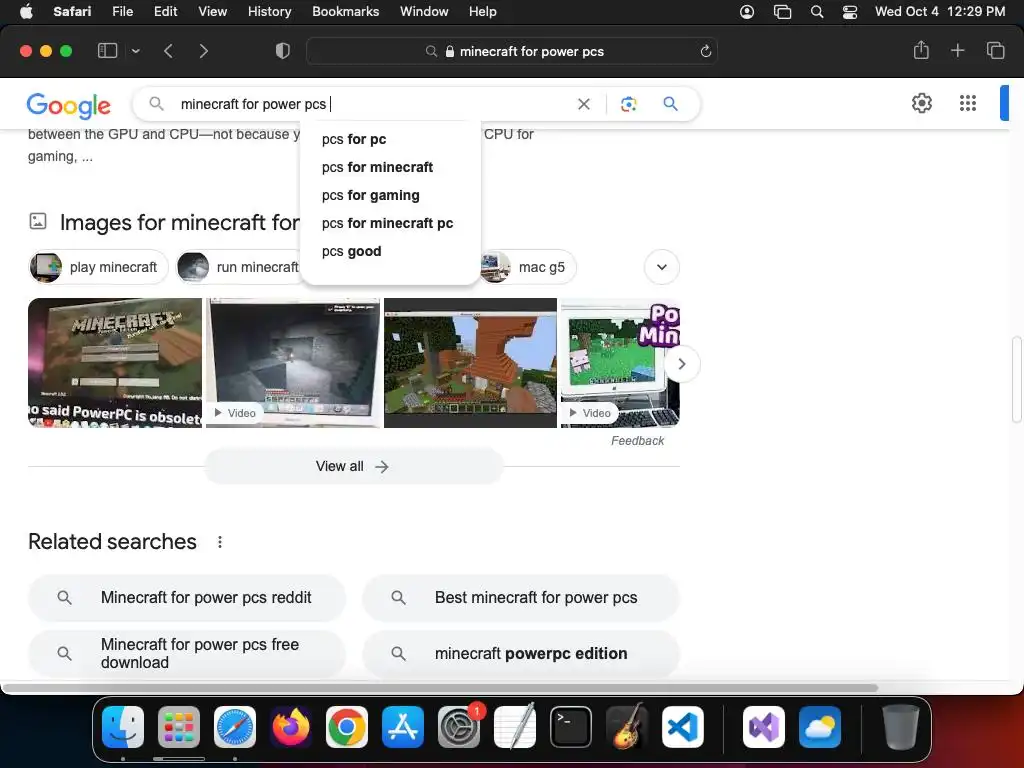Open System Settings from the Dock
Screen dimensions: 1024x768
pos(459,727)
